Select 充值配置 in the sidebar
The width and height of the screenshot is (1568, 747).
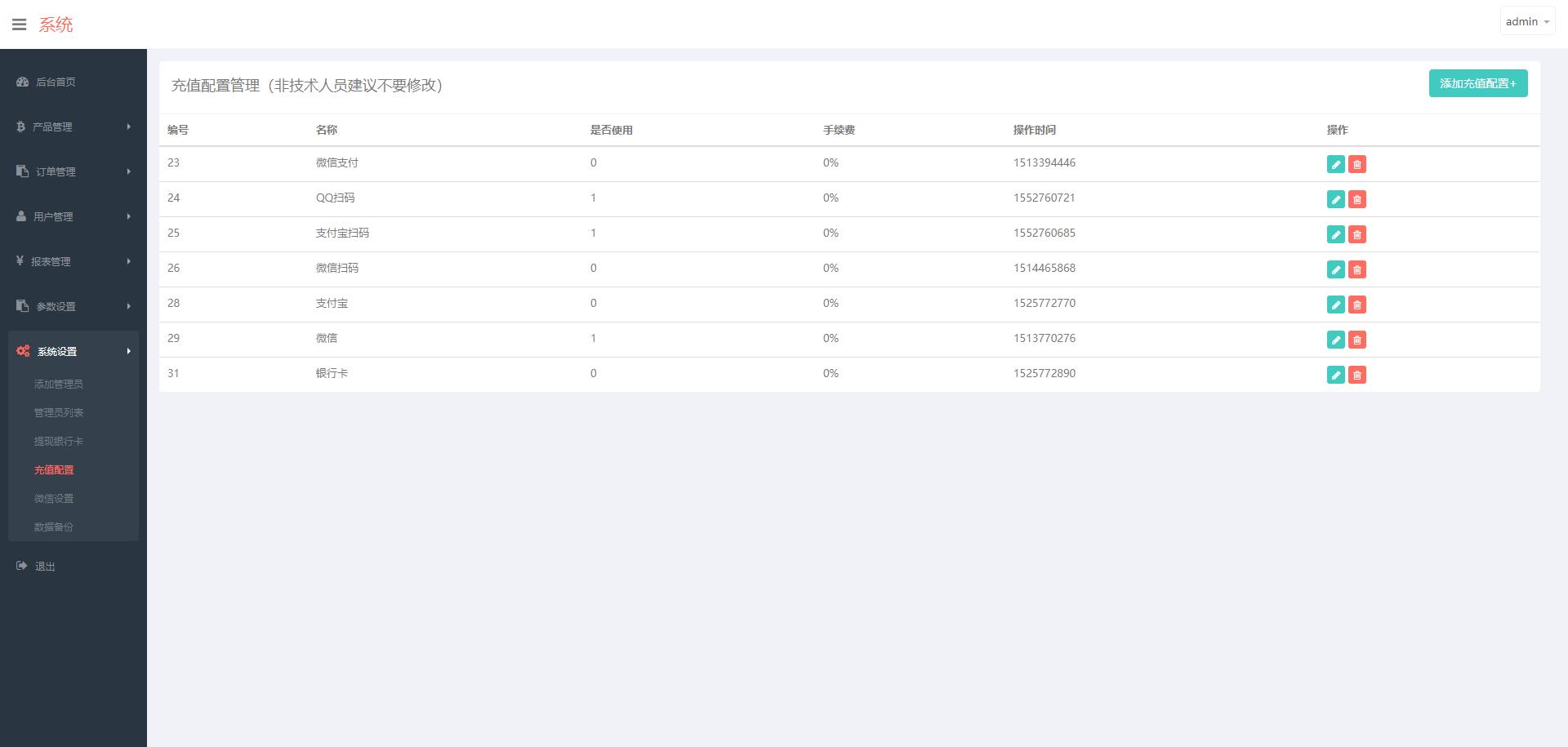click(x=54, y=470)
